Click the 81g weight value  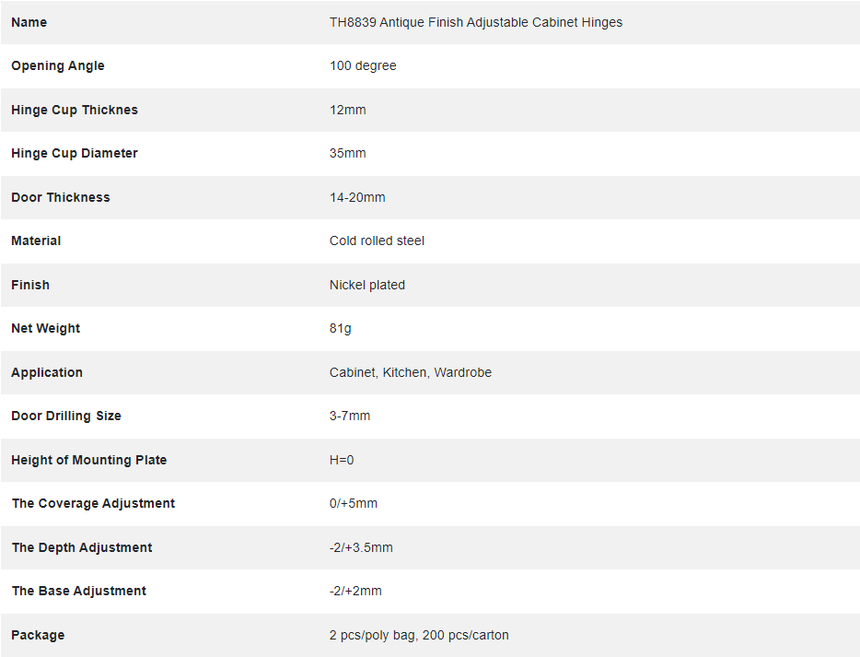click(340, 328)
